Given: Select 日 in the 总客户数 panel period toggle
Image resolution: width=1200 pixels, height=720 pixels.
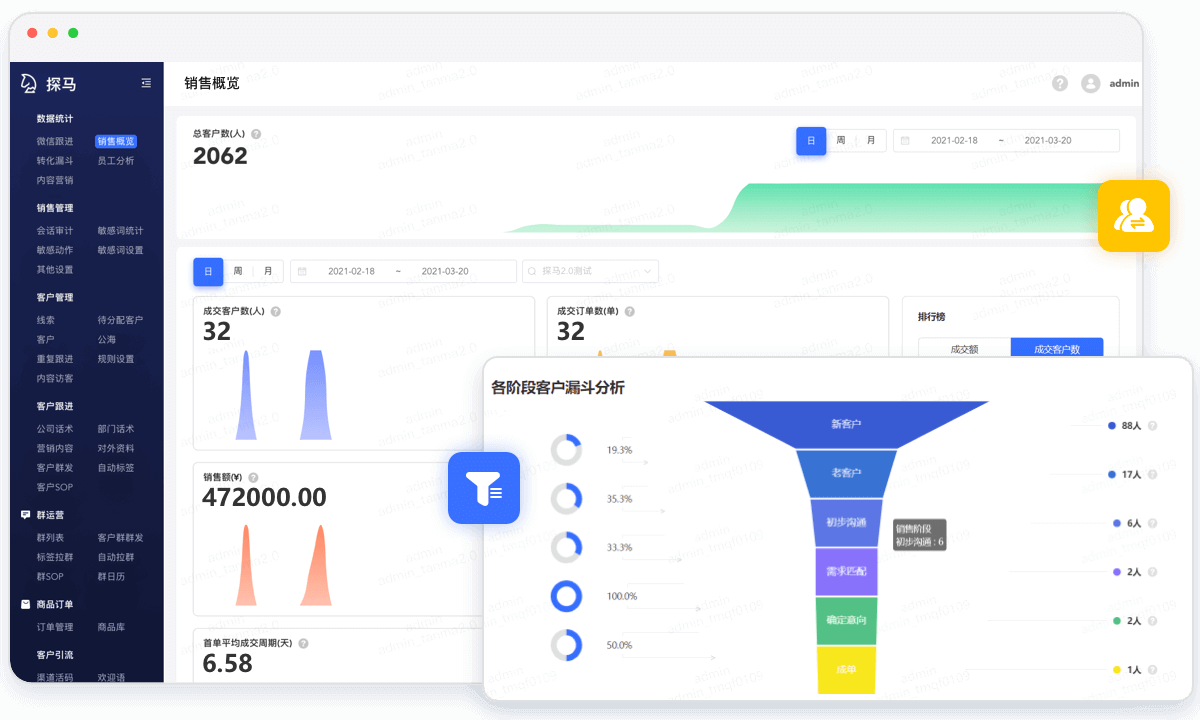Looking at the screenshot, I should [811, 141].
